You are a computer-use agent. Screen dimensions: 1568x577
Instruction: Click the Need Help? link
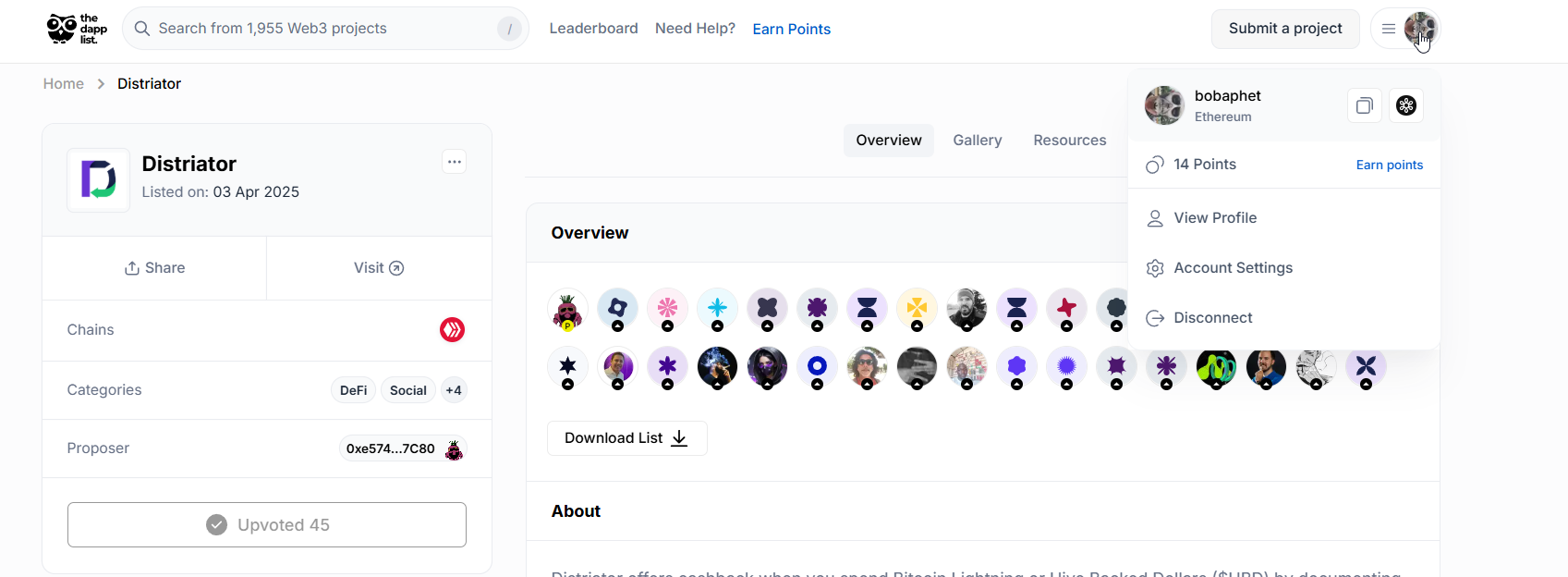[x=695, y=29]
